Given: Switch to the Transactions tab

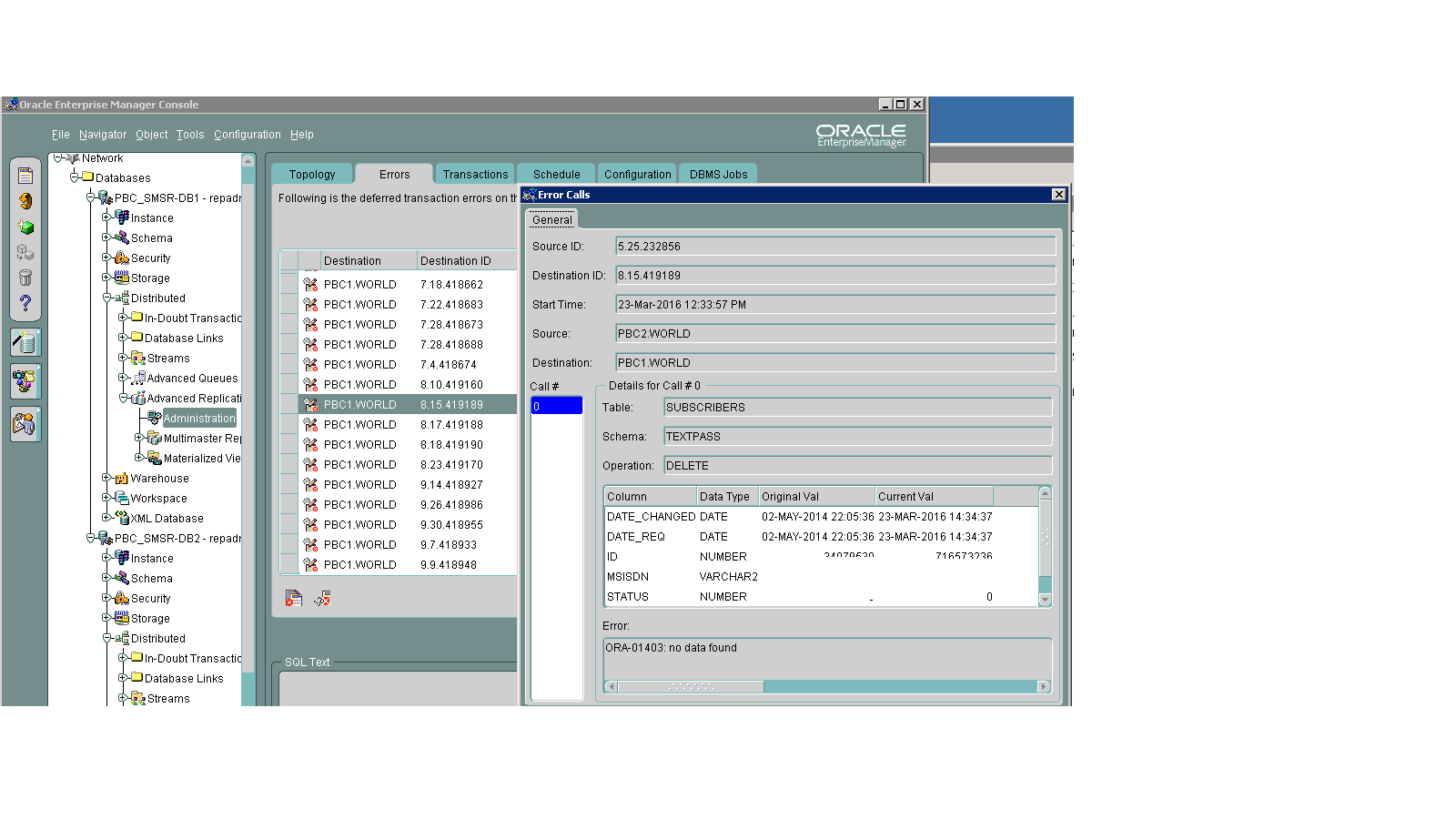Looking at the screenshot, I should click(475, 175).
